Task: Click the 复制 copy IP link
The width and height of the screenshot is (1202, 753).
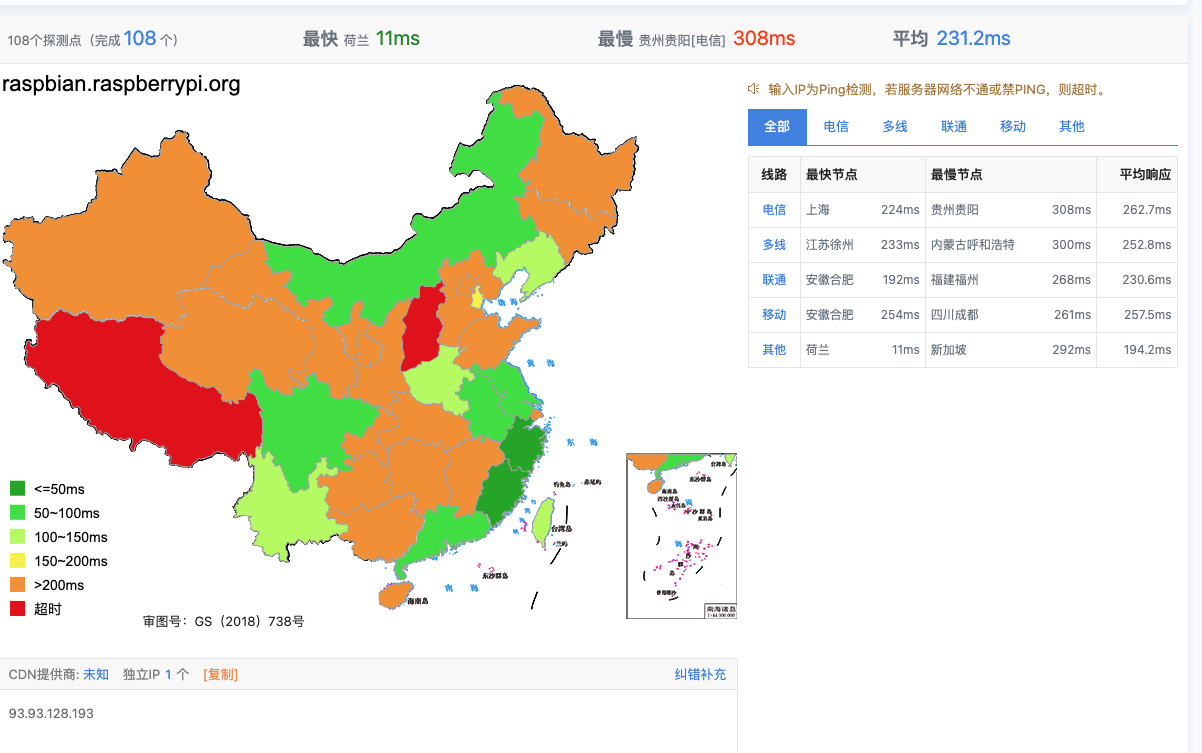Action: [x=220, y=675]
